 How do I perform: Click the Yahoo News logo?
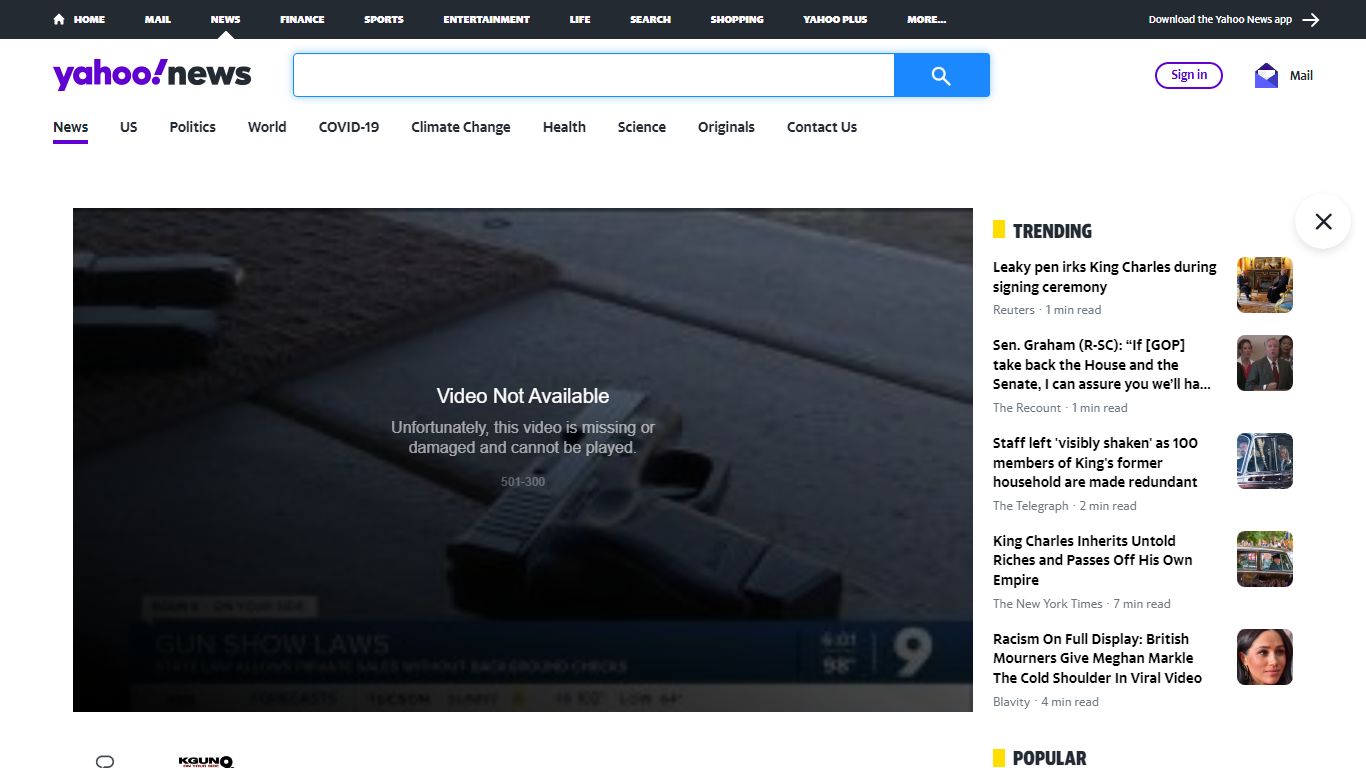[x=152, y=75]
